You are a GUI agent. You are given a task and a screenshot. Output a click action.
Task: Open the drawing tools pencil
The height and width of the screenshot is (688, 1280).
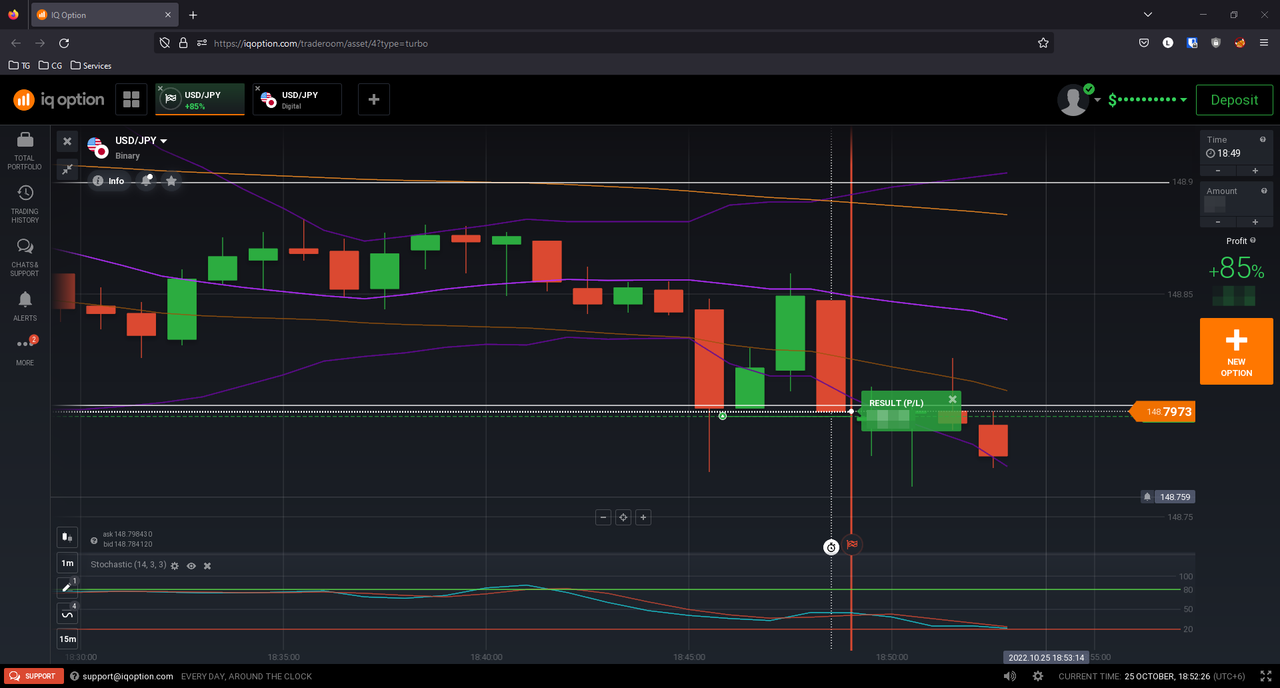67,588
